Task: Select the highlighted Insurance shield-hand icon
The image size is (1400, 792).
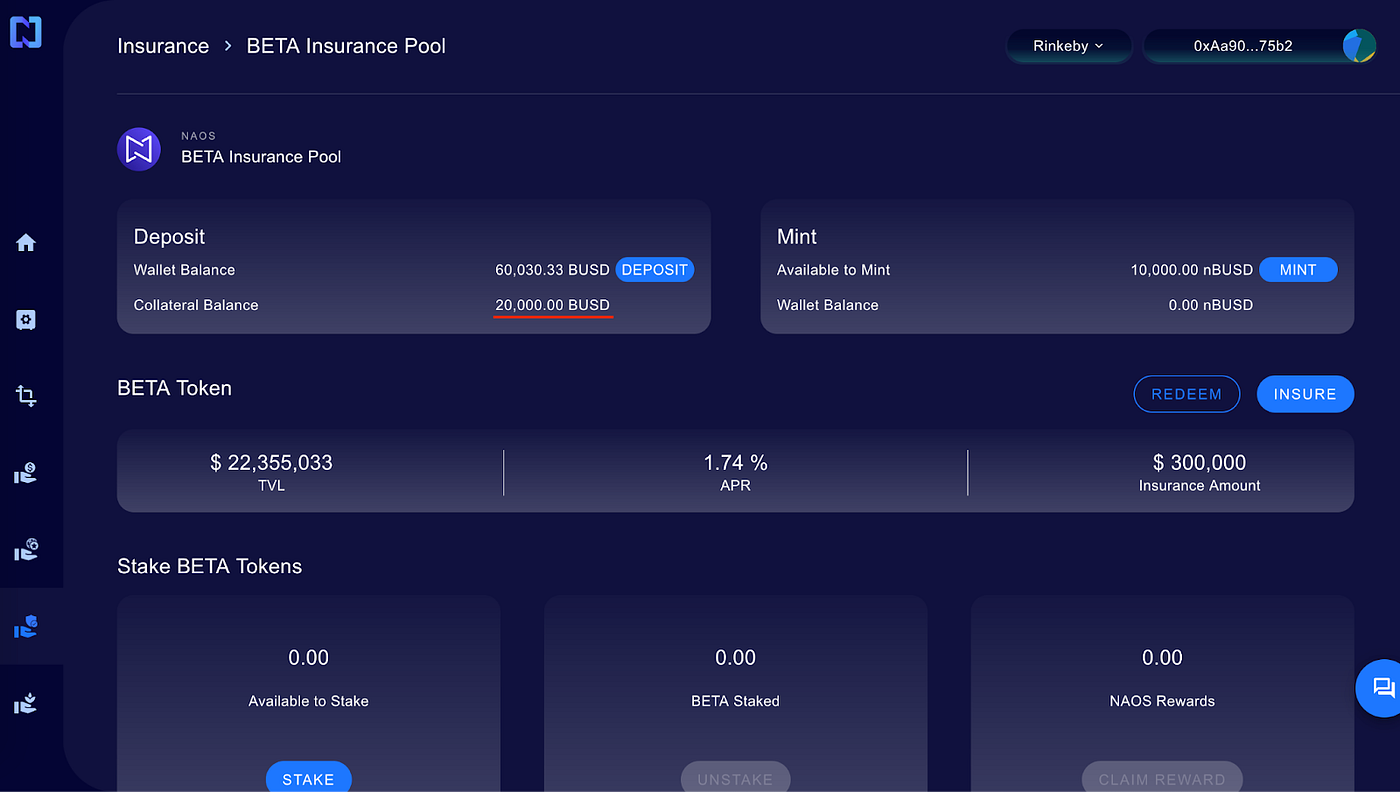Action: click(x=26, y=627)
